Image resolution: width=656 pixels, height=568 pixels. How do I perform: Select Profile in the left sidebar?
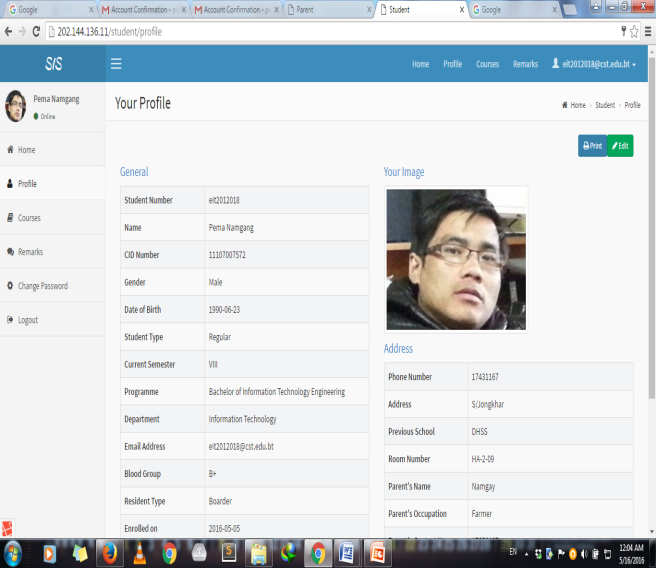tap(27, 184)
